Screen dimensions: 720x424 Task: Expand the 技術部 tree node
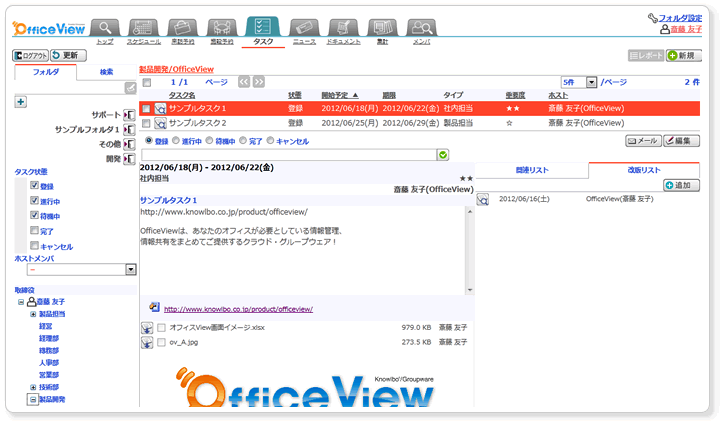coord(33,388)
